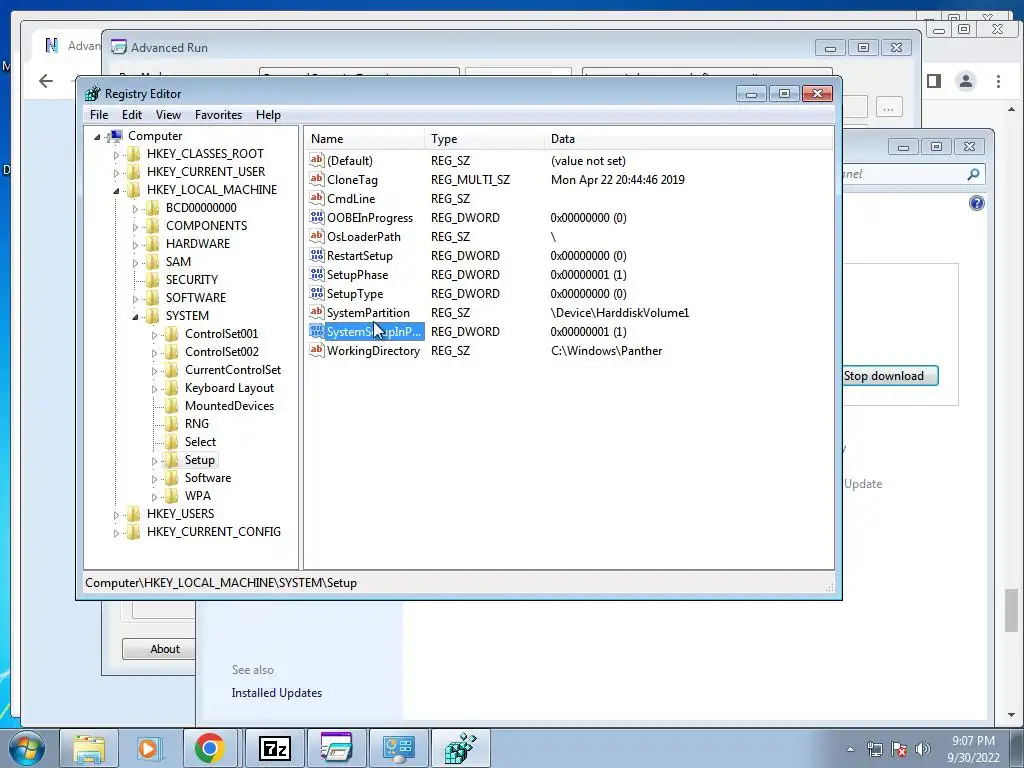Click the blue Help icon in Control Panel
The height and width of the screenshot is (768, 1024).
tap(977, 203)
